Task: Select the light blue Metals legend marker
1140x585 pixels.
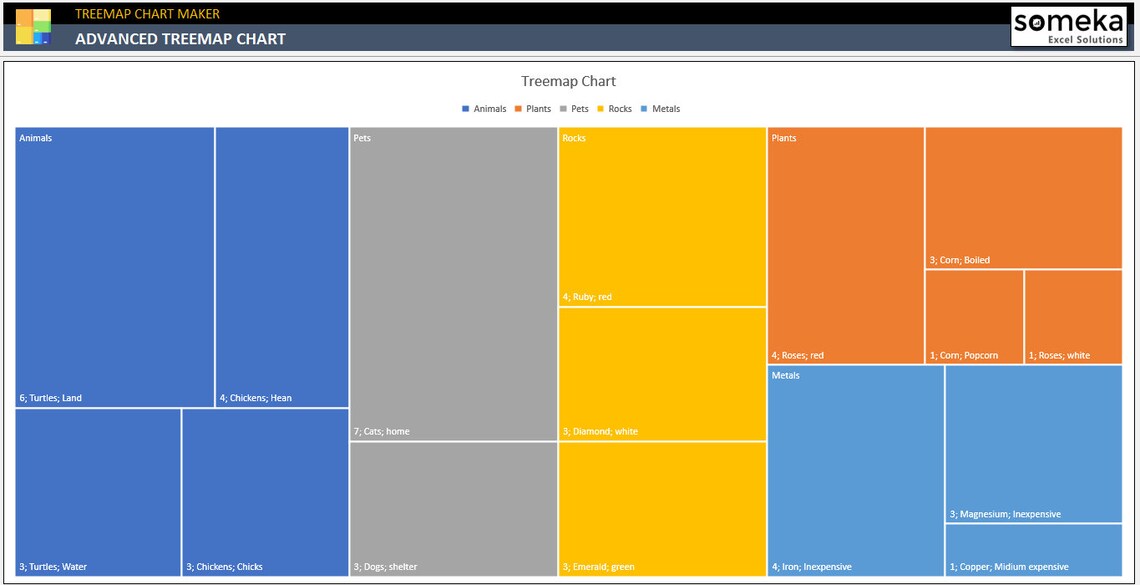Action: point(644,108)
